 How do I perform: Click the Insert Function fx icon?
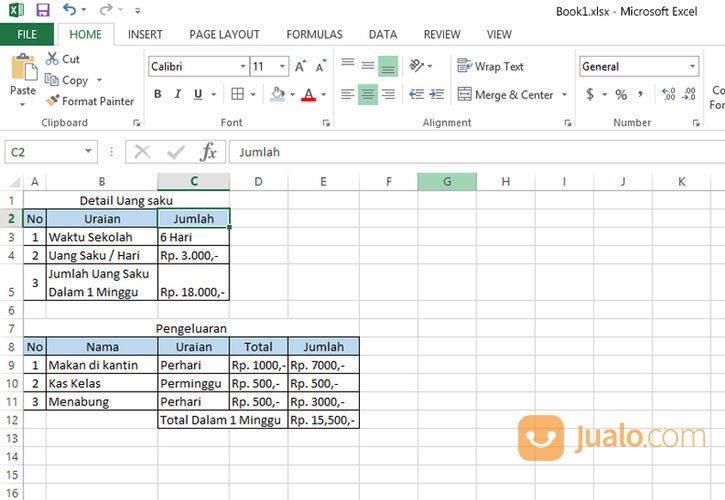pyautogui.click(x=208, y=152)
